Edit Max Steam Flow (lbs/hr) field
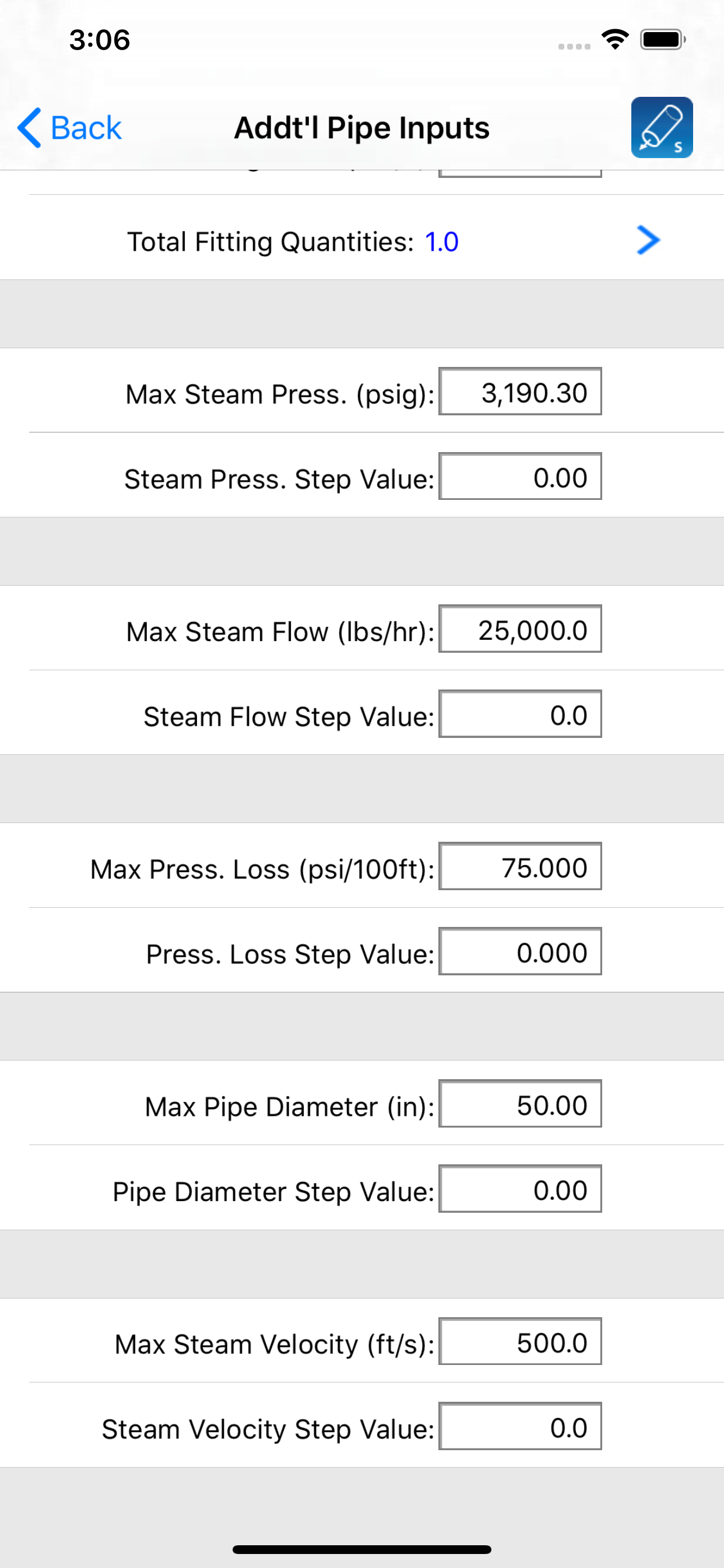Viewport: 724px width, 1568px height. (520, 629)
